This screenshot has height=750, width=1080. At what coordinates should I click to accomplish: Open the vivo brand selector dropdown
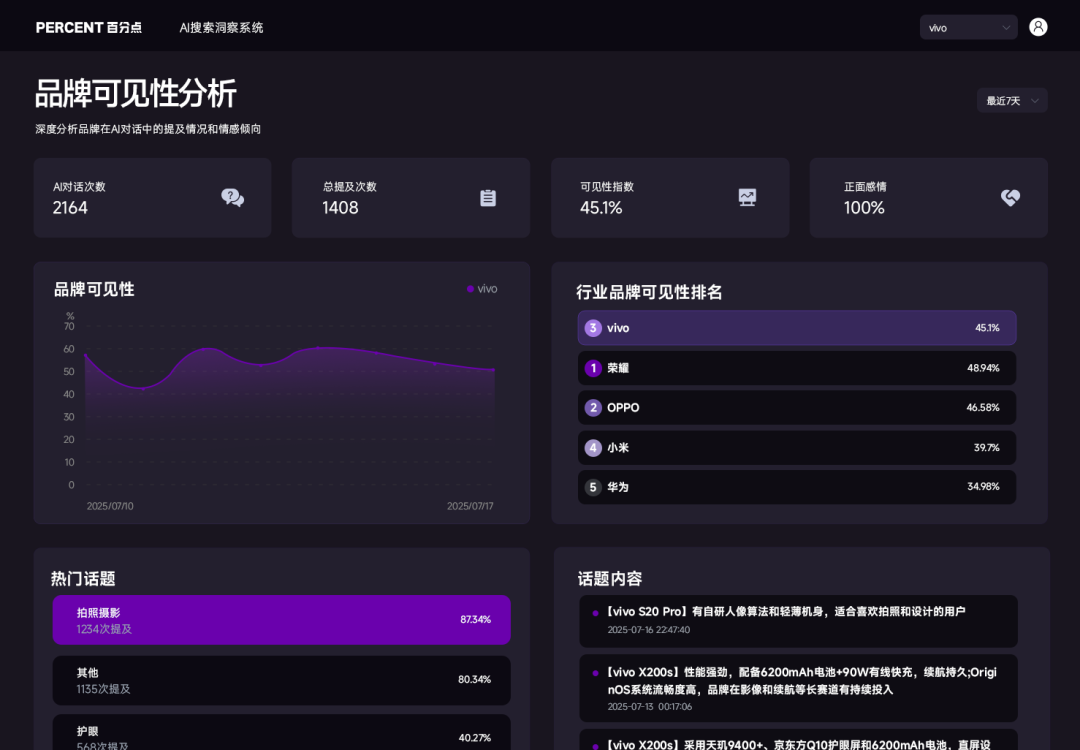[967, 26]
